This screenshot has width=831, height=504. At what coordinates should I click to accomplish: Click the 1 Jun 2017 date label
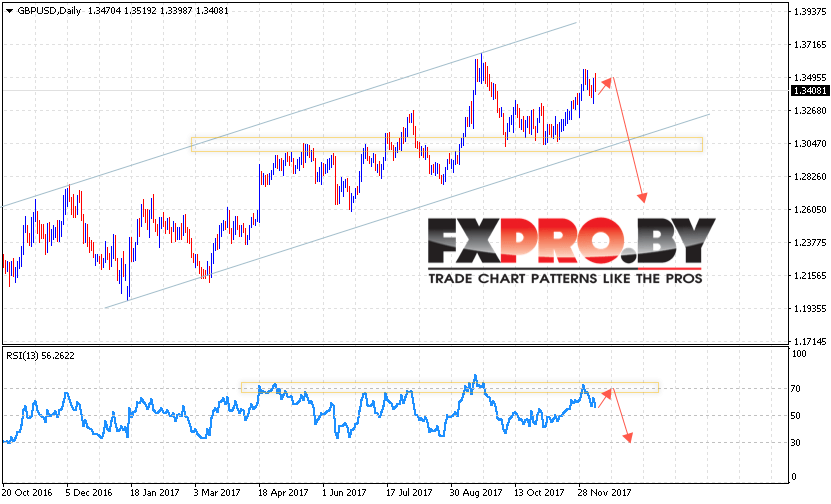coord(344,493)
